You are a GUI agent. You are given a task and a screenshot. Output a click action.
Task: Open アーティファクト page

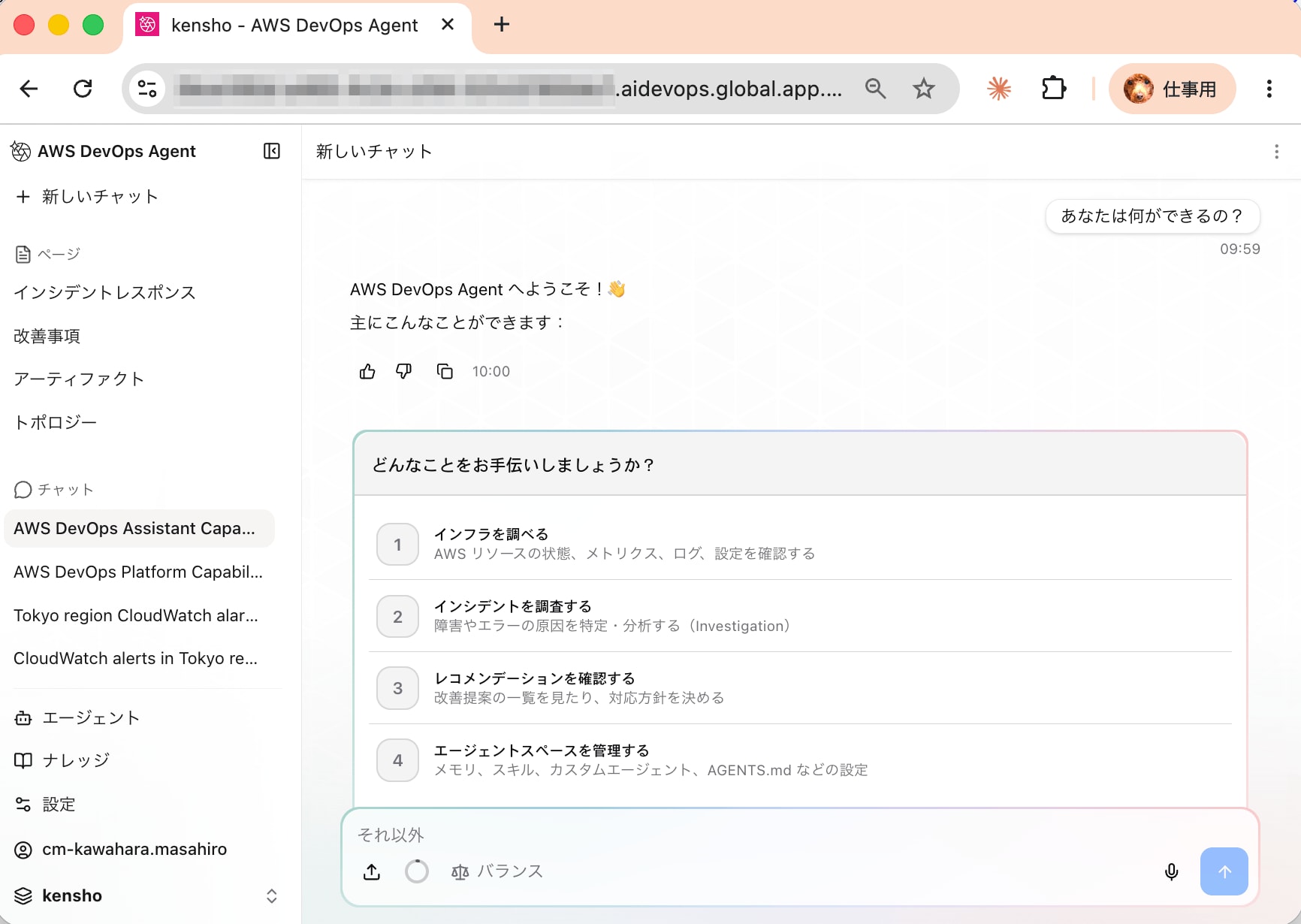79,379
